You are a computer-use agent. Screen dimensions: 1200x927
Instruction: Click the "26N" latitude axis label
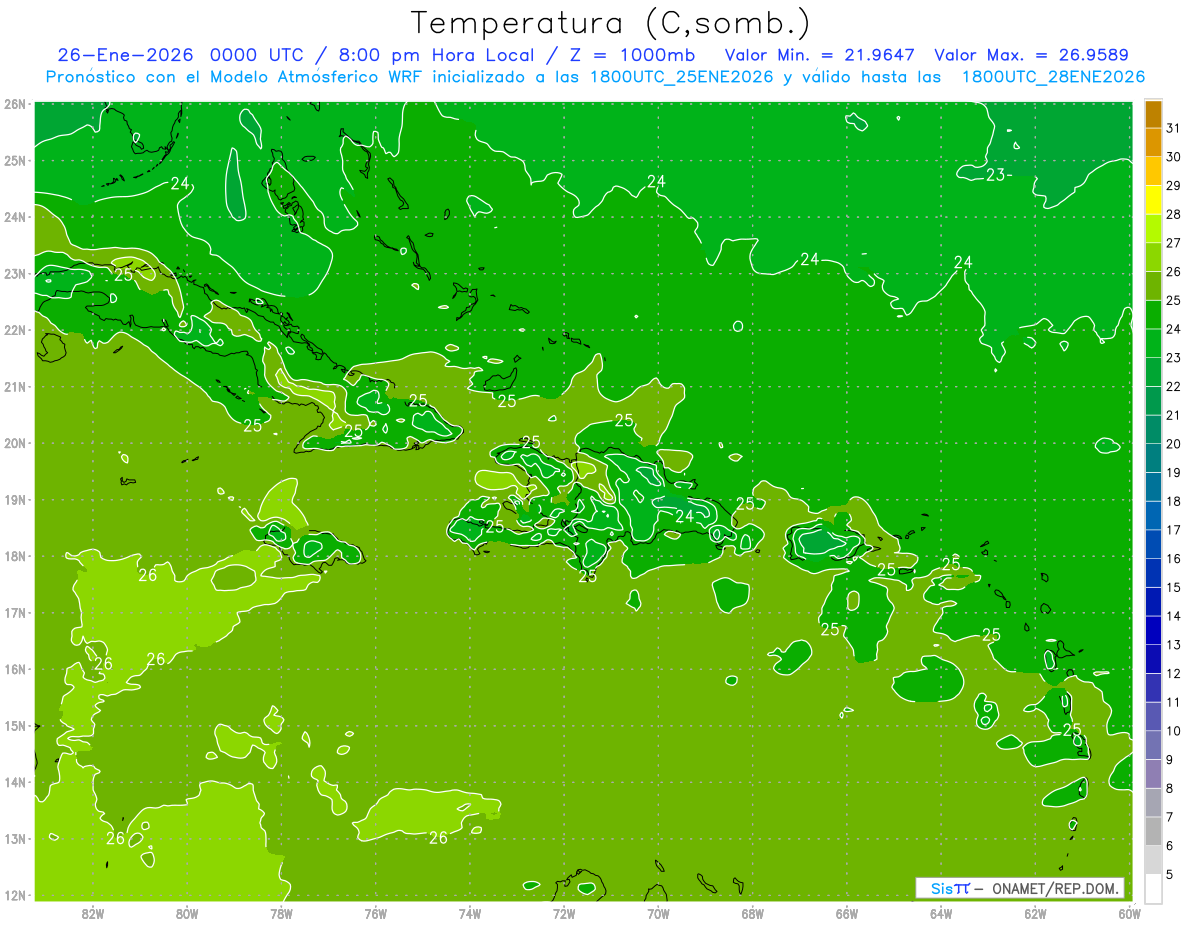tap(15, 104)
